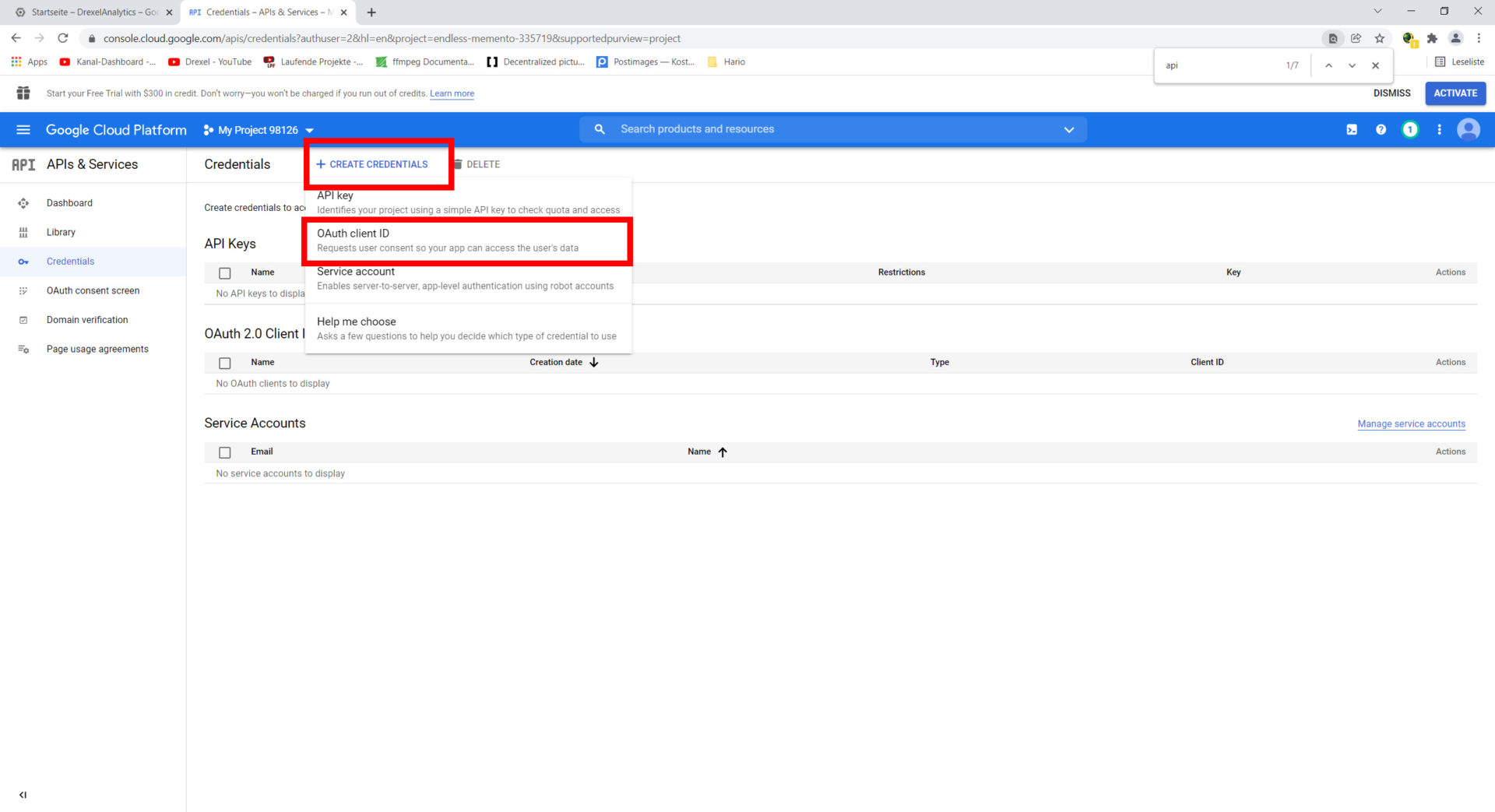Reload the browser page
The image size is (1495, 812).
63,38
